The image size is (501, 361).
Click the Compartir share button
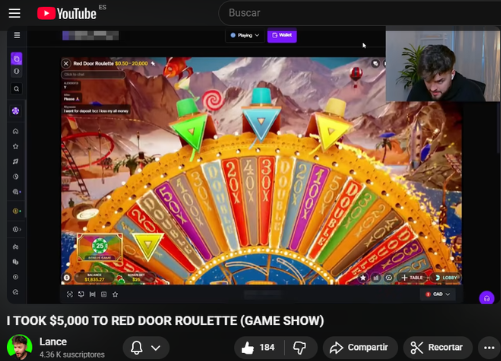(360, 348)
